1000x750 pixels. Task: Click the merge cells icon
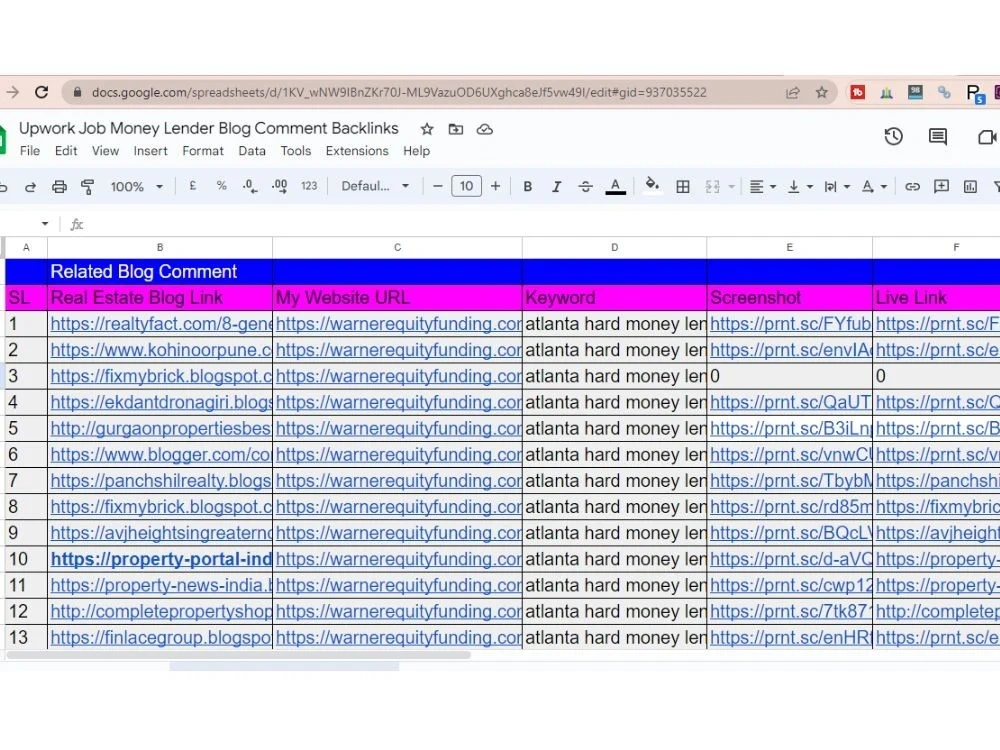click(712, 186)
